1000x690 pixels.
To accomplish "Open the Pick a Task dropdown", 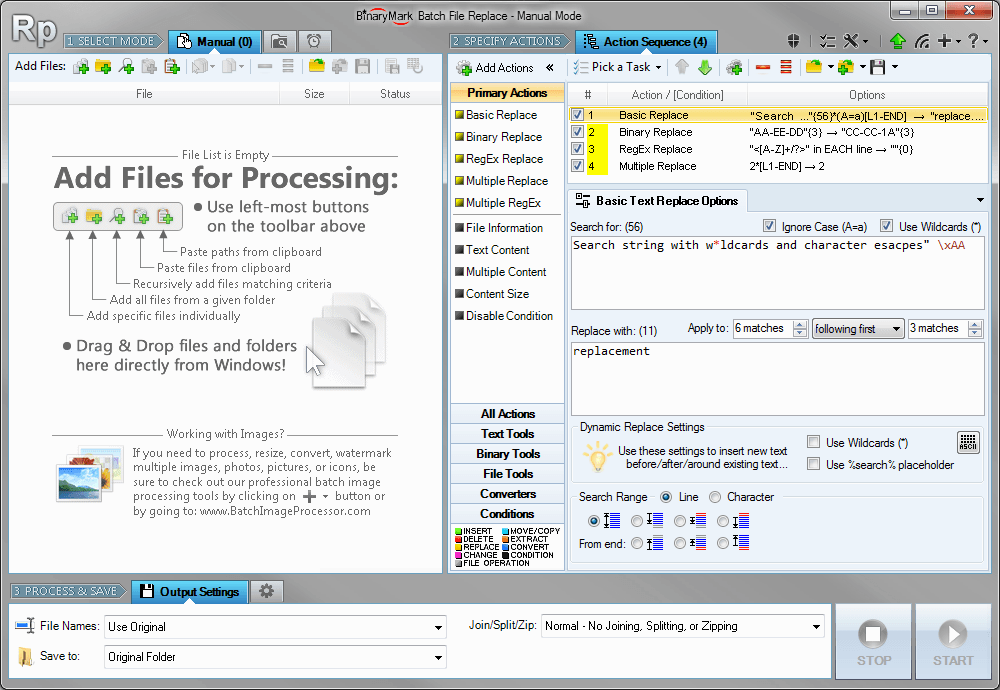I will click(617, 67).
